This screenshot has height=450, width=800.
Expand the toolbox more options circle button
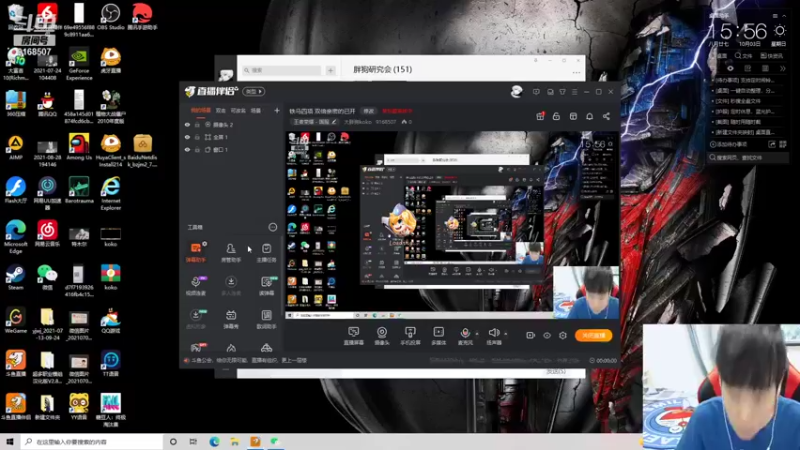pos(272,227)
